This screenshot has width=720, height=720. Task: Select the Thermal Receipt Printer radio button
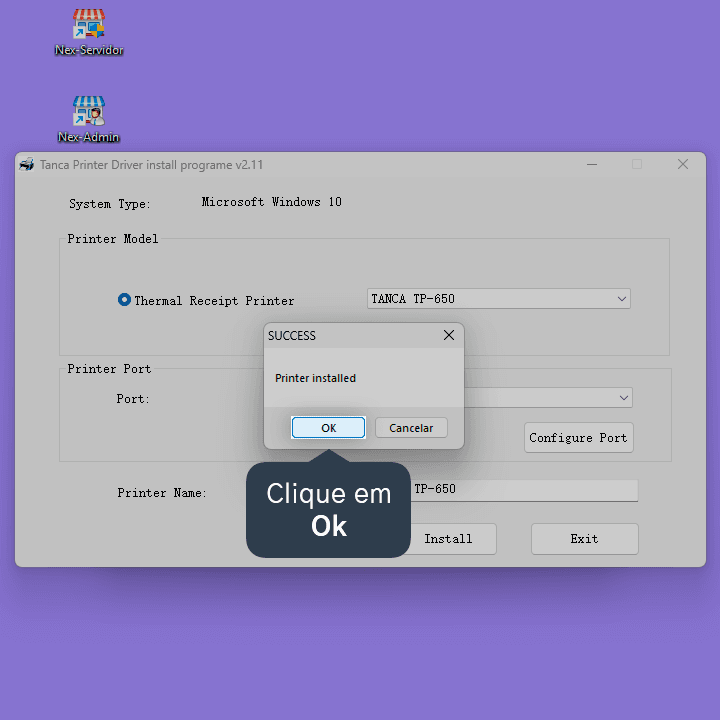[x=124, y=300]
